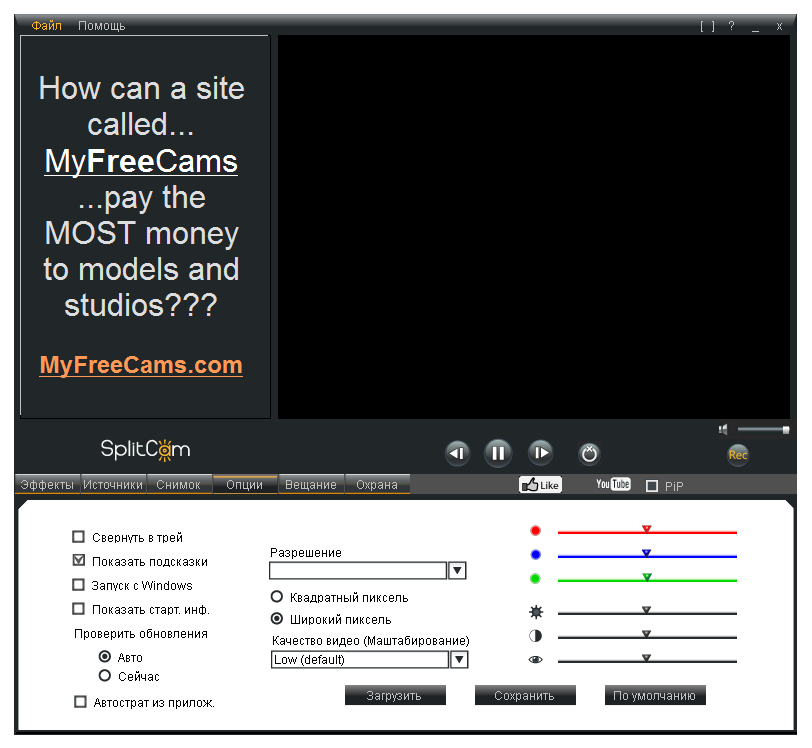Viewport: 812px width, 748px height.
Task: Switch to the Опции tab
Action: [245, 485]
